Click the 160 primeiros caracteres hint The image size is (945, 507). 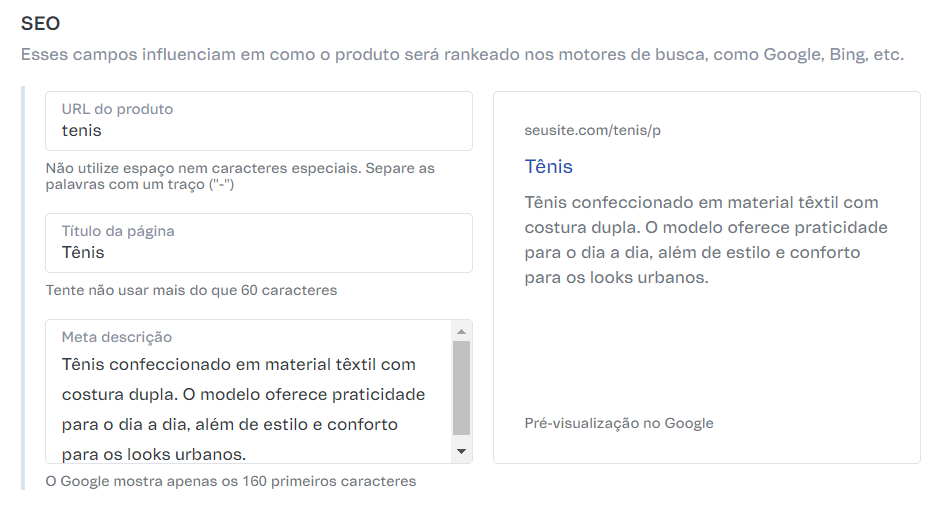(230, 481)
